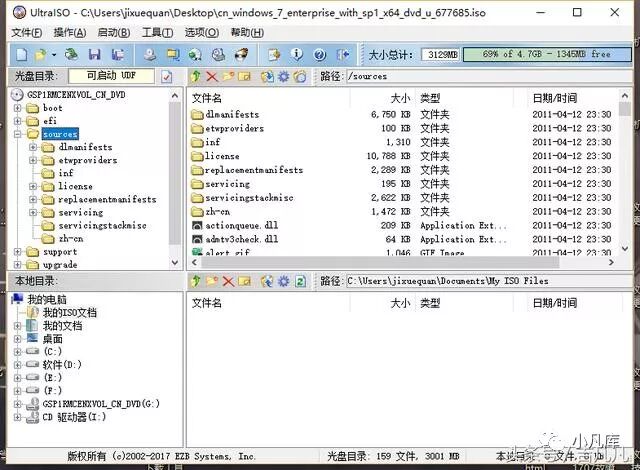Expand the efi folder tree node
This screenshot has height=470, width=640.
pyautogui.click(x=18, y=121)
